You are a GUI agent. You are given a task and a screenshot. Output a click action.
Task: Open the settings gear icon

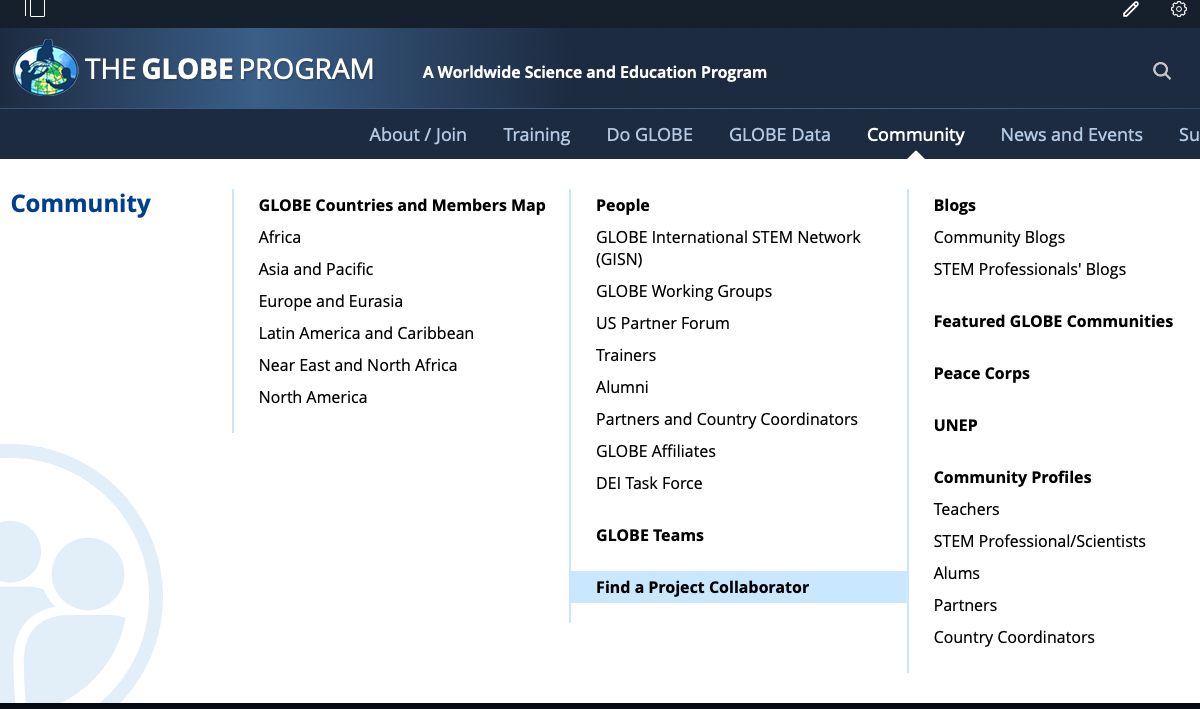1178,10
